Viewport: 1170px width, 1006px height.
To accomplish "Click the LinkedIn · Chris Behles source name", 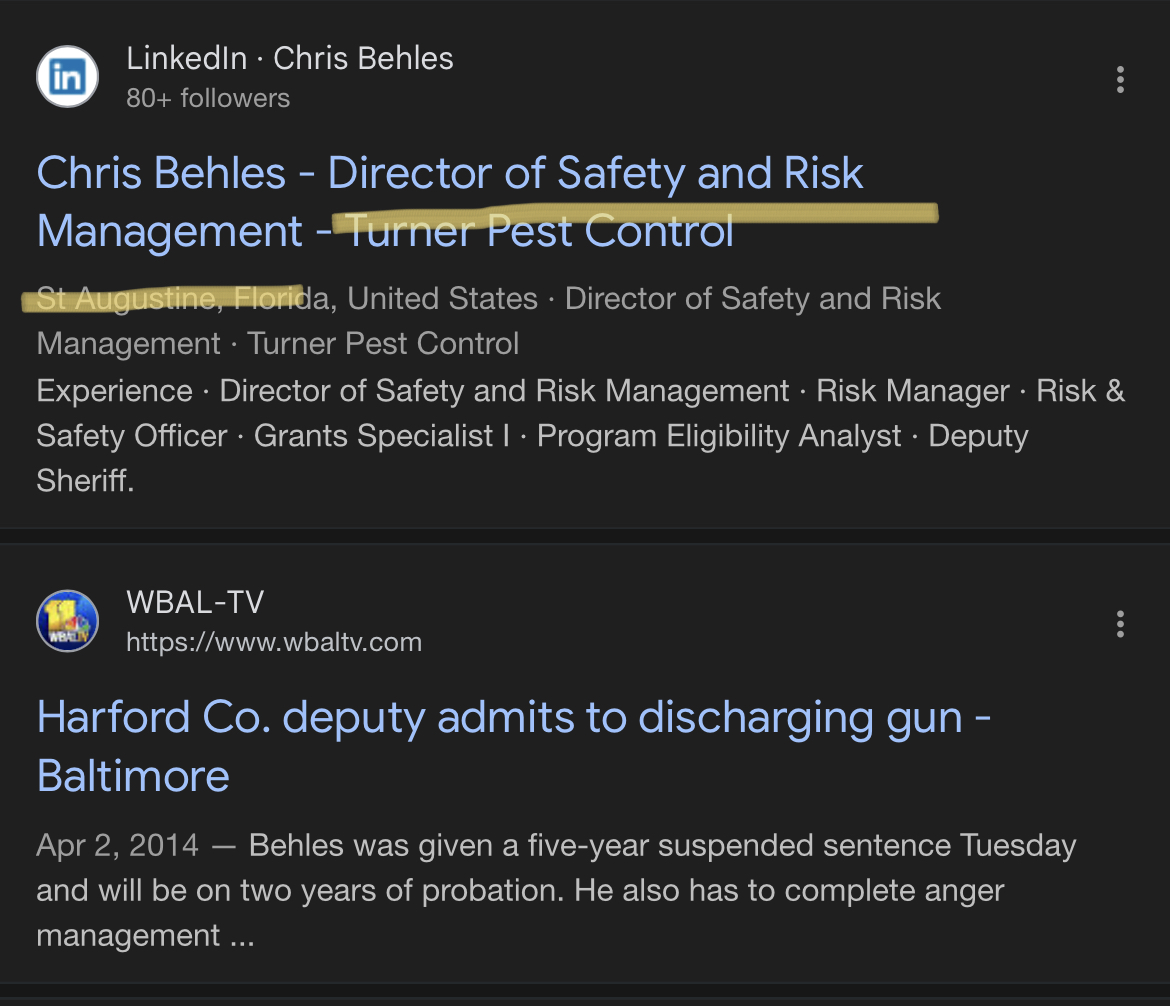I will point(290,58).
